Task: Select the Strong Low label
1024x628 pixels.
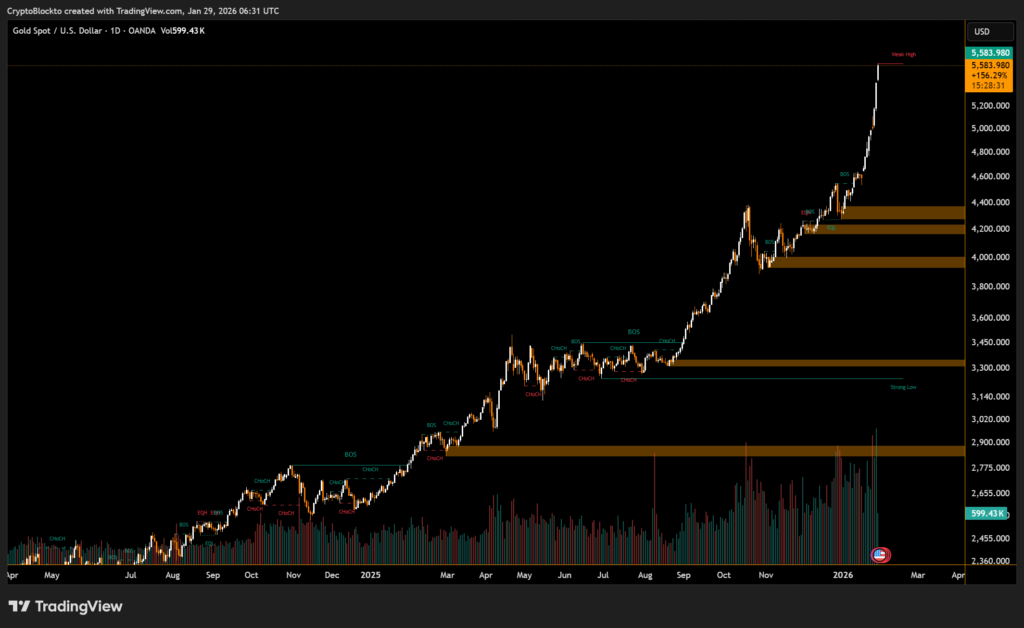Action: click(x=902, y=387)
